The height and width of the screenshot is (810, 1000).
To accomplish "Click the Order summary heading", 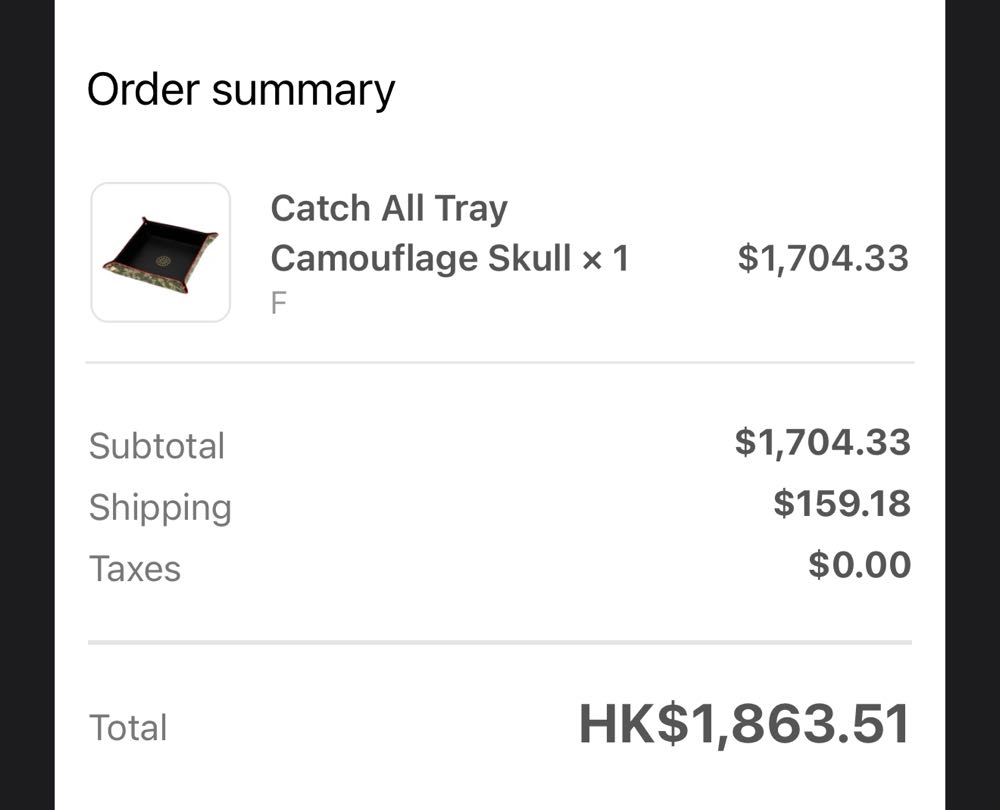I will pyautogui.click(x=241, y=89).
